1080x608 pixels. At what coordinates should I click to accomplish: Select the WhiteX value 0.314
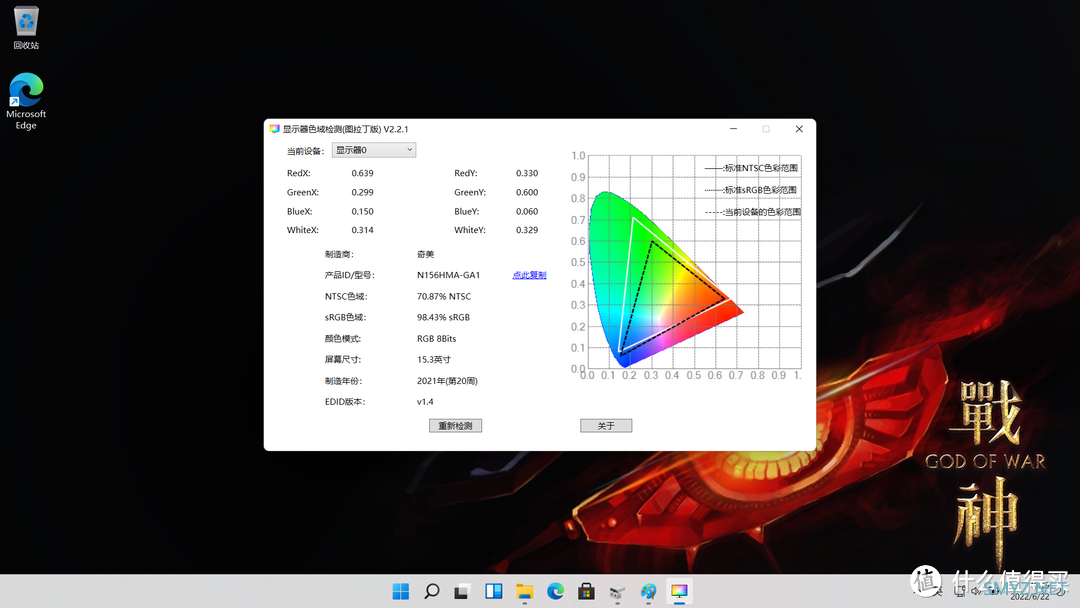(x=362, y=230)
